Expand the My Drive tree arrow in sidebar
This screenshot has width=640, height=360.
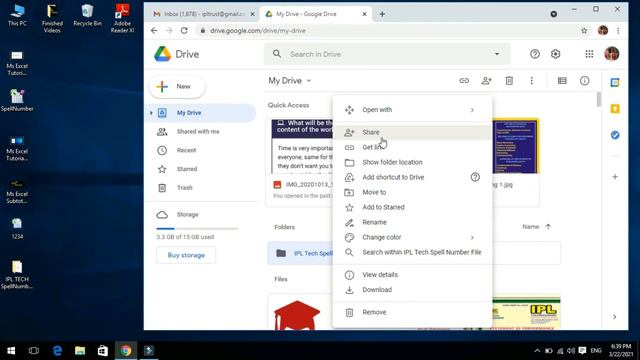click(151, 113)
